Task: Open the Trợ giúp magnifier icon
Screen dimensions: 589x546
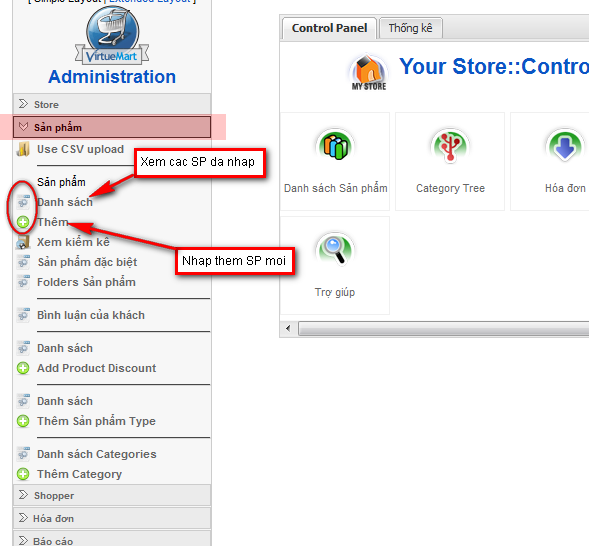Action: pos(335,250)
